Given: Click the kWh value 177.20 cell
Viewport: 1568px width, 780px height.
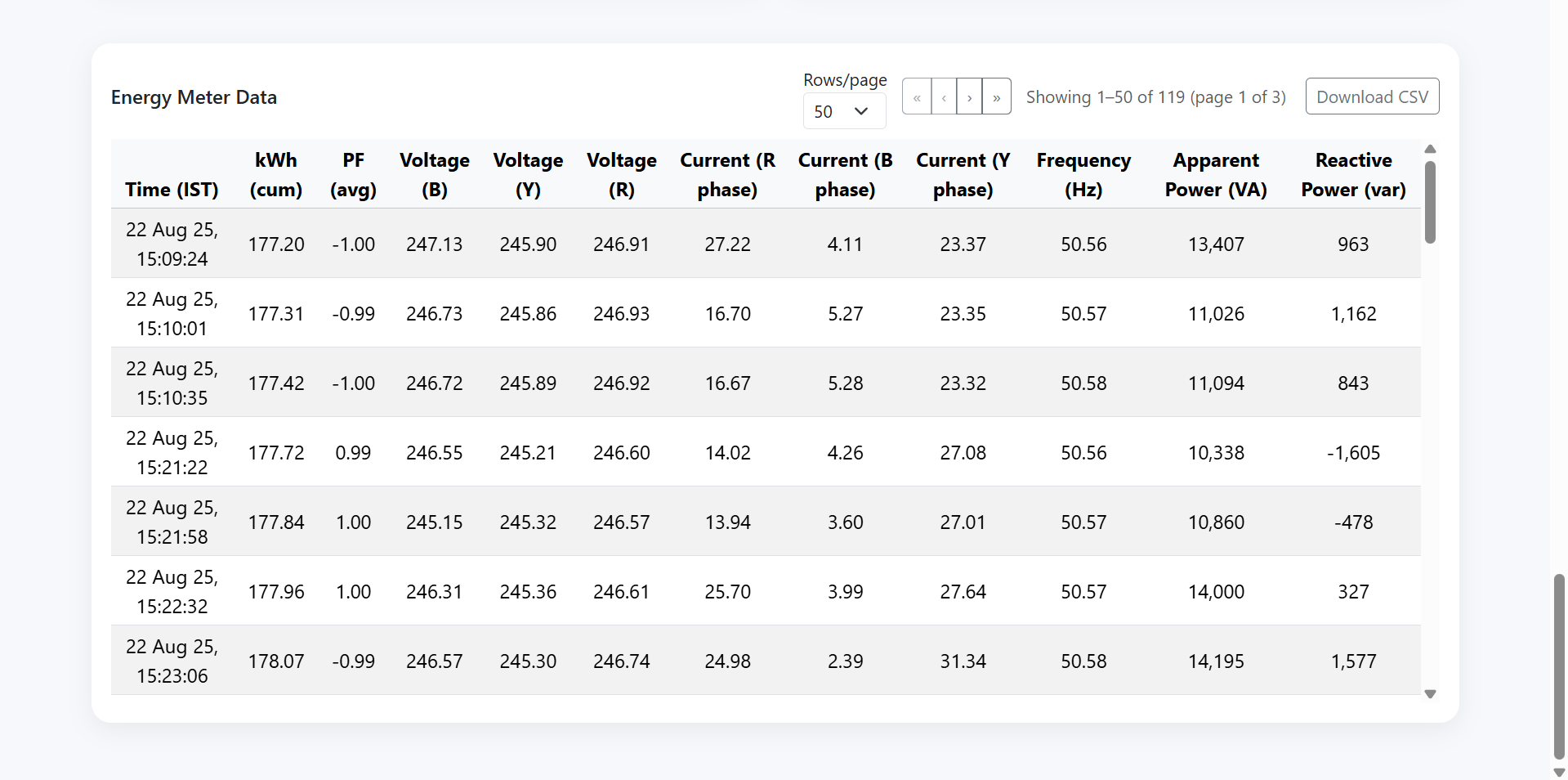Looking at the screenshot, I should (276, 244).
